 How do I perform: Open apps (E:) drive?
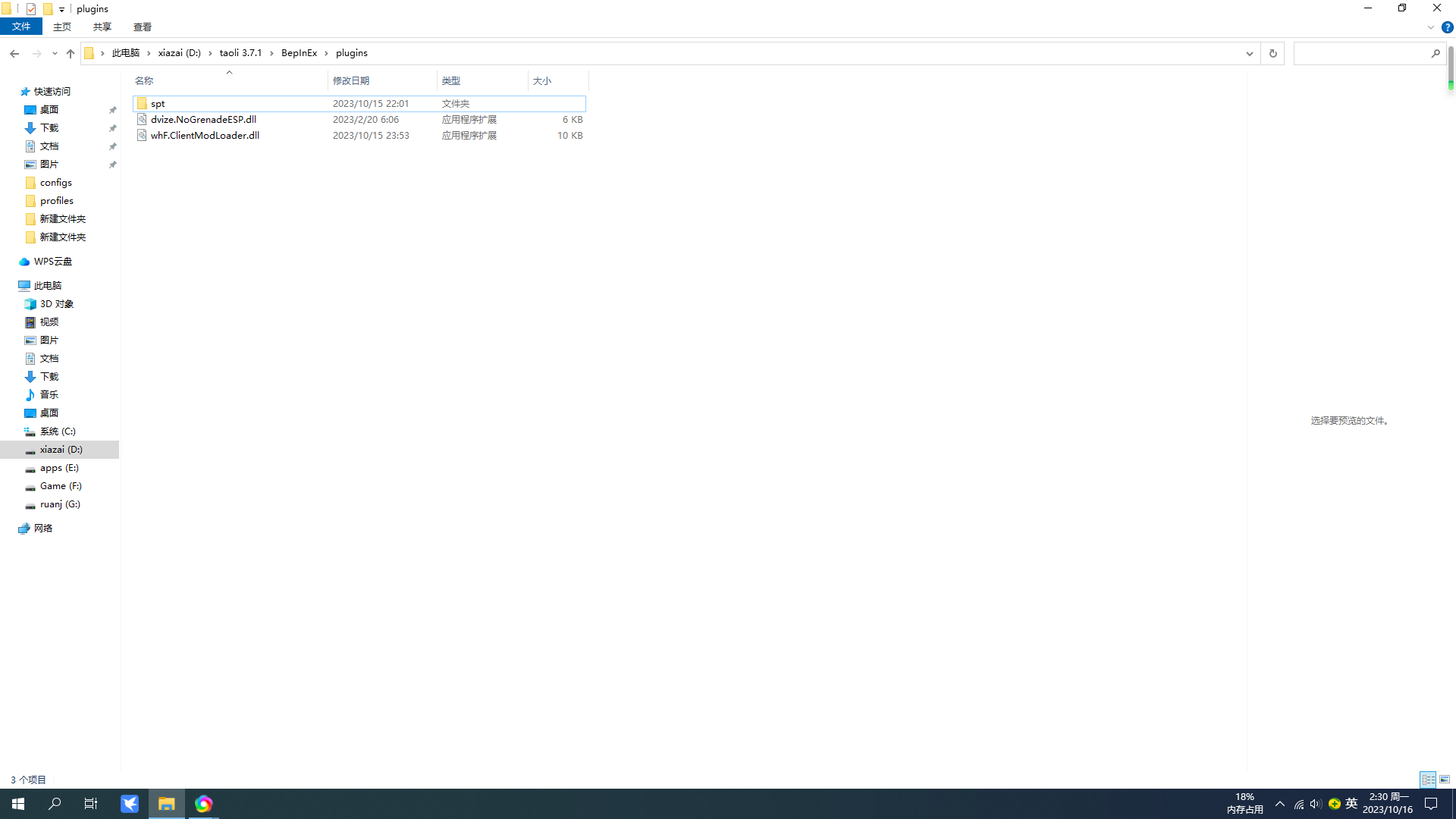coord(59,467)
